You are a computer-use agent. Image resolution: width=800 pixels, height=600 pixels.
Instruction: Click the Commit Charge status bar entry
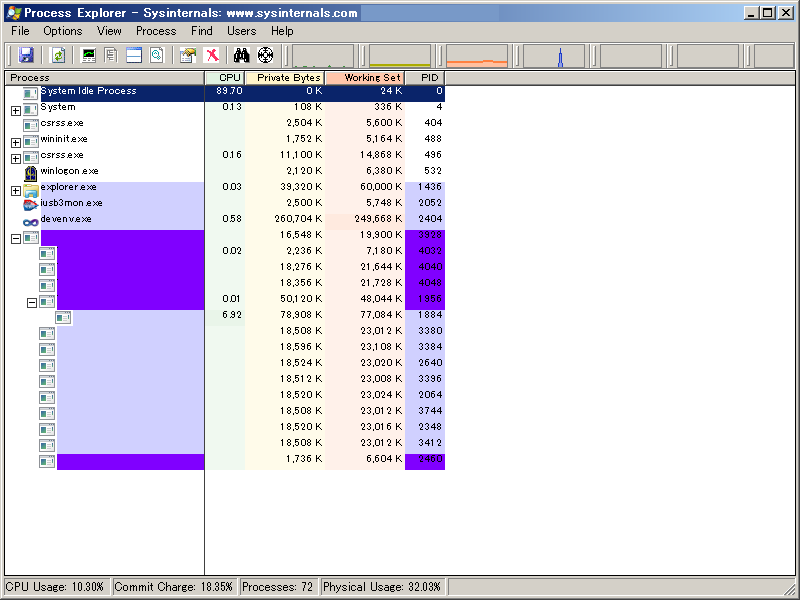coord(176,587)
